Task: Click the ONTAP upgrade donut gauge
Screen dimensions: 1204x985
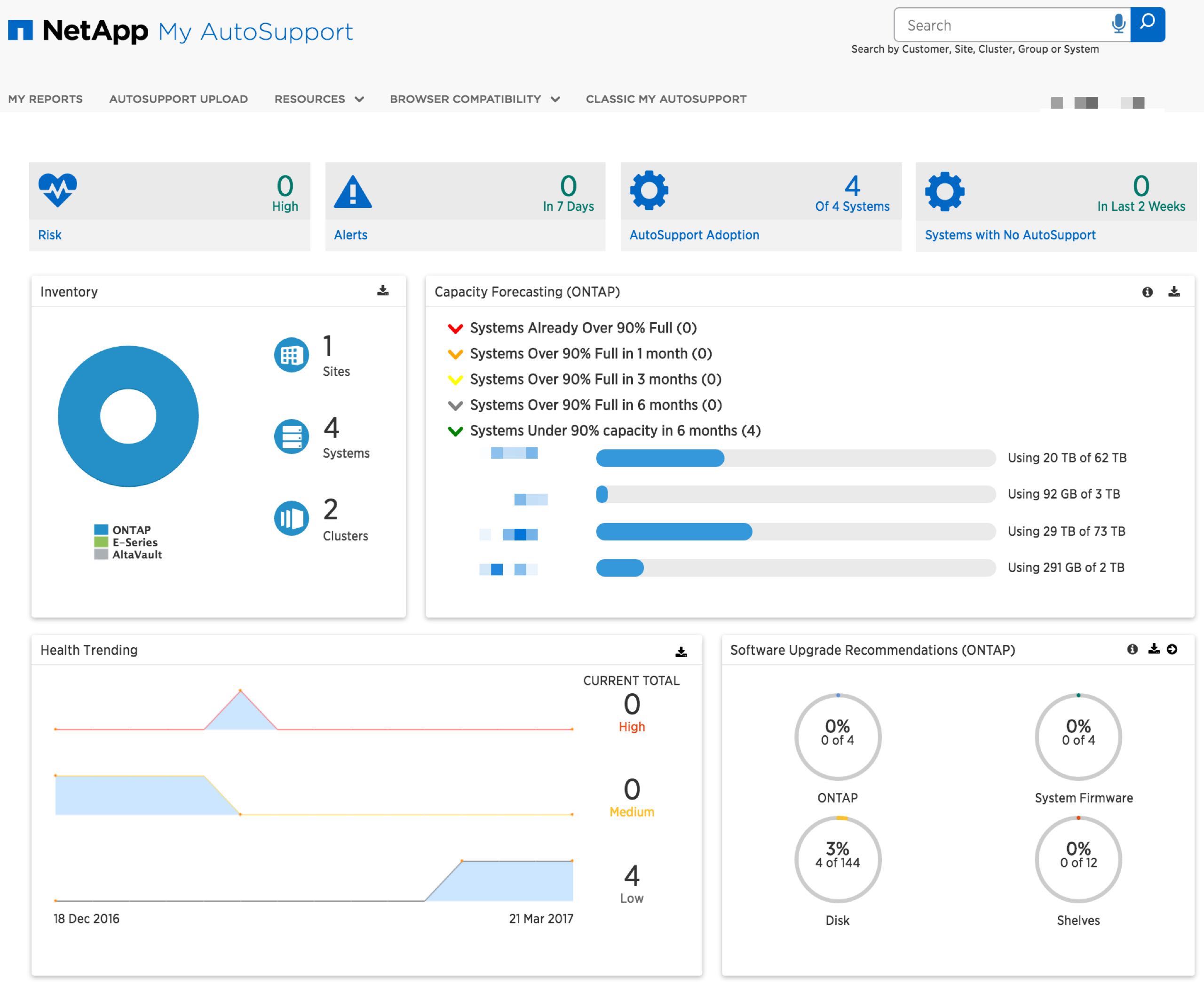Action: (838, 737)
